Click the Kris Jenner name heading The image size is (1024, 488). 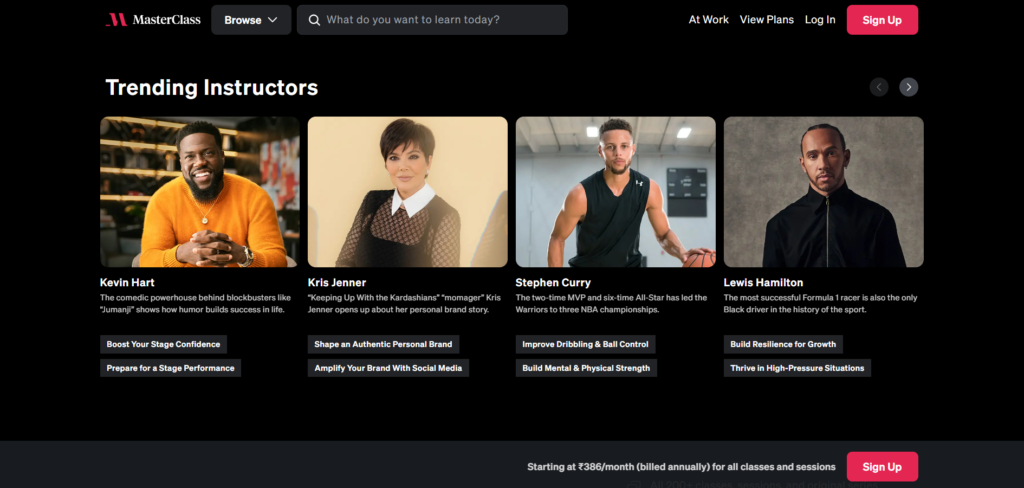click(337, 282)
